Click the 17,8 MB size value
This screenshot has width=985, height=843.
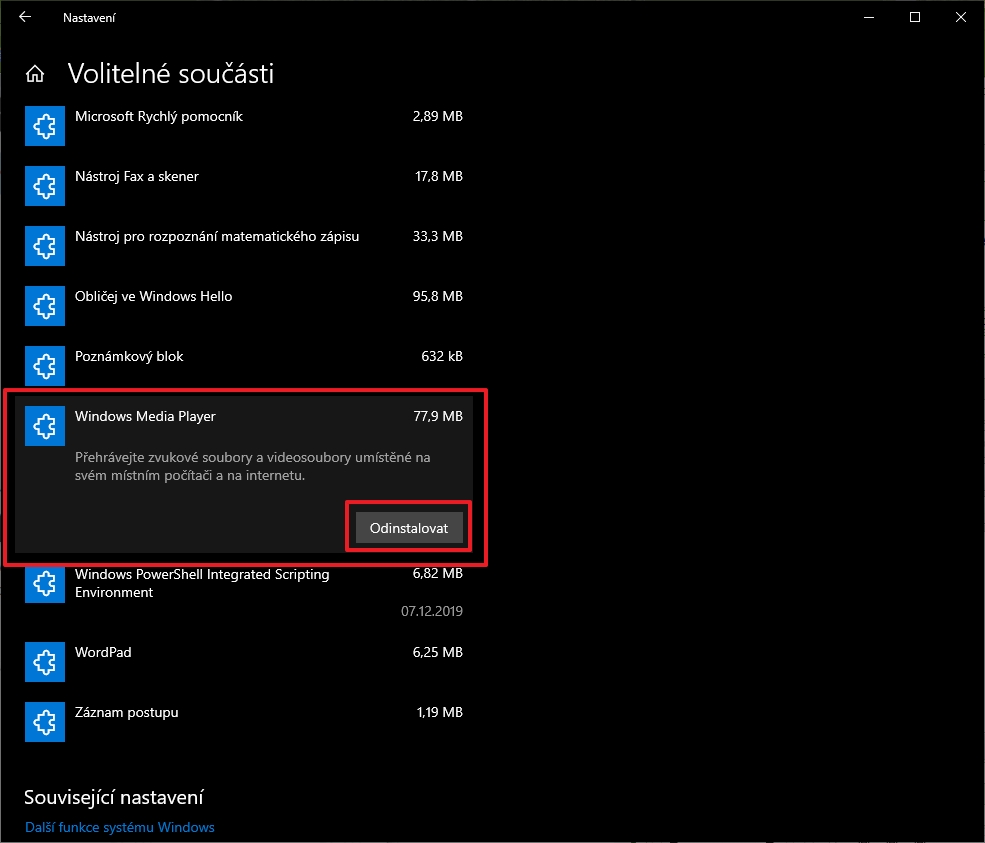[x=438, y=177]
